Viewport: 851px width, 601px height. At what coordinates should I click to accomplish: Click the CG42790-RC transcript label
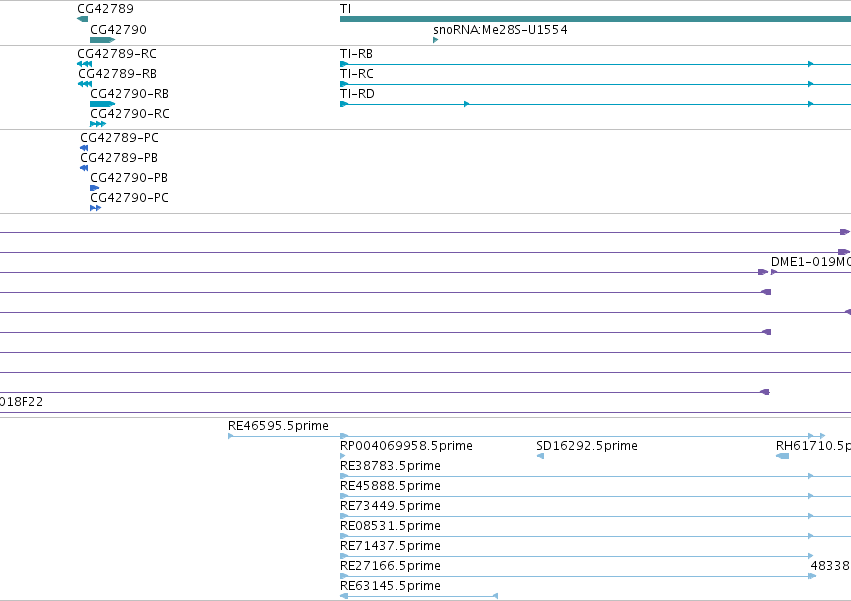[130, 114]
